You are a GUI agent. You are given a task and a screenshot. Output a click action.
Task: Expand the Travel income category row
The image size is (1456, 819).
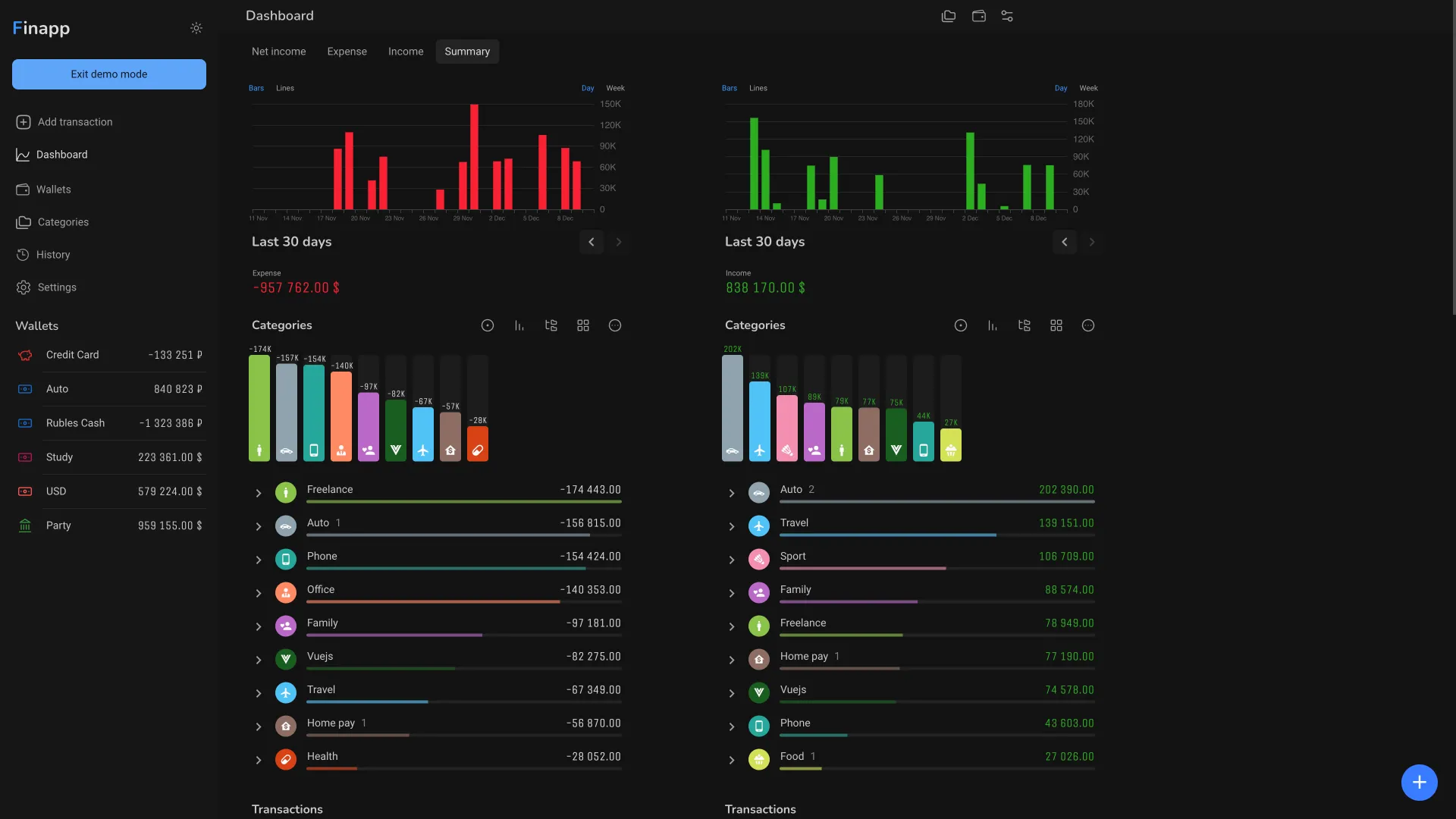point(732,526)
